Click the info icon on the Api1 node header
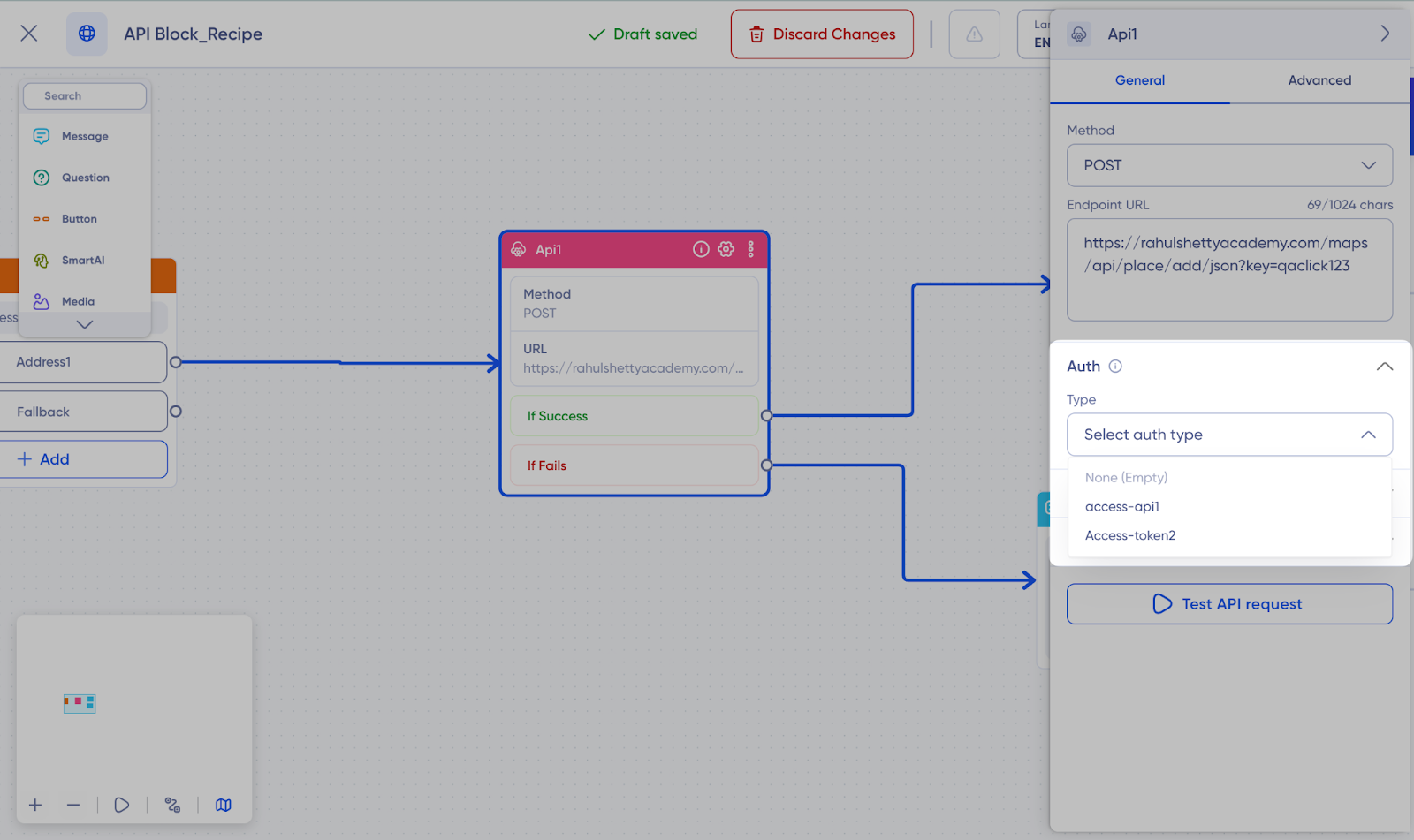This screenshot has width=1414, height=840. tap(701, 249)
